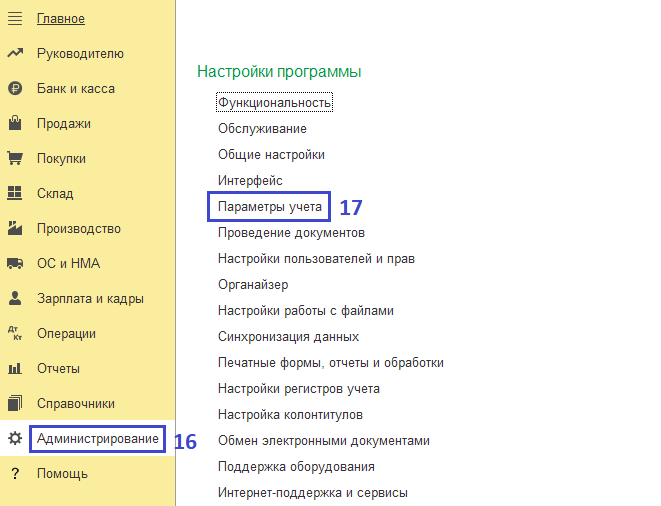661x506 pixels.
Task: Click the factory icon for Производство
Action: tap(15, 229)
